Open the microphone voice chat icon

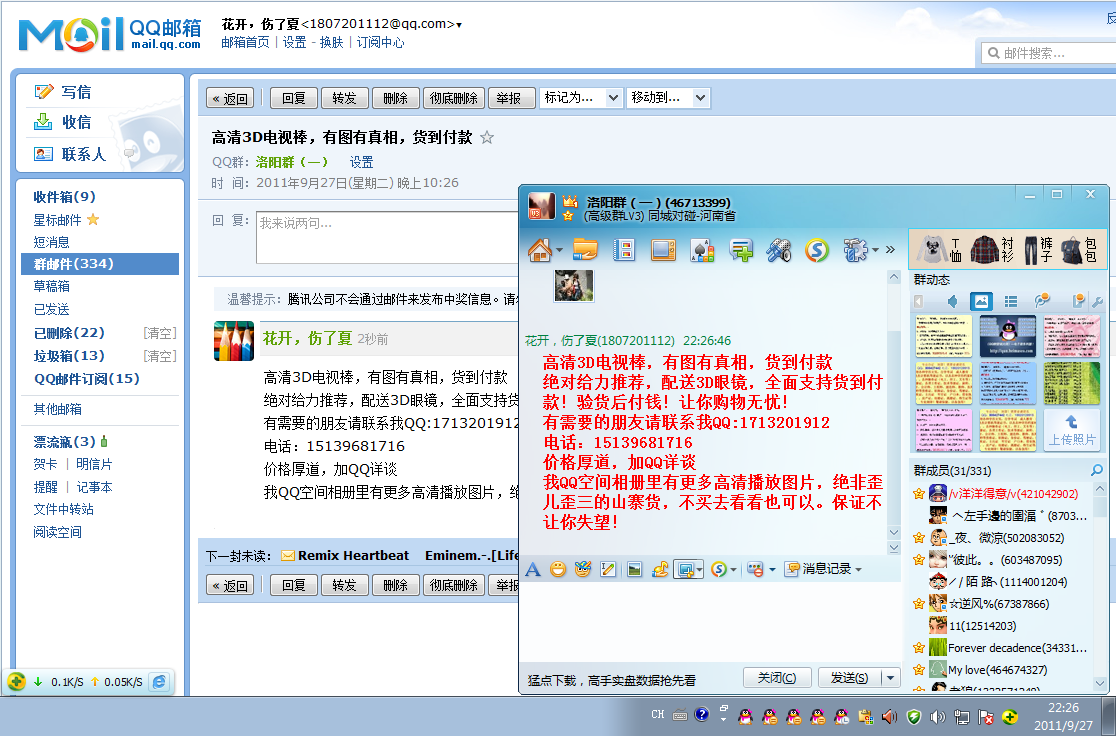click(779, 250)
